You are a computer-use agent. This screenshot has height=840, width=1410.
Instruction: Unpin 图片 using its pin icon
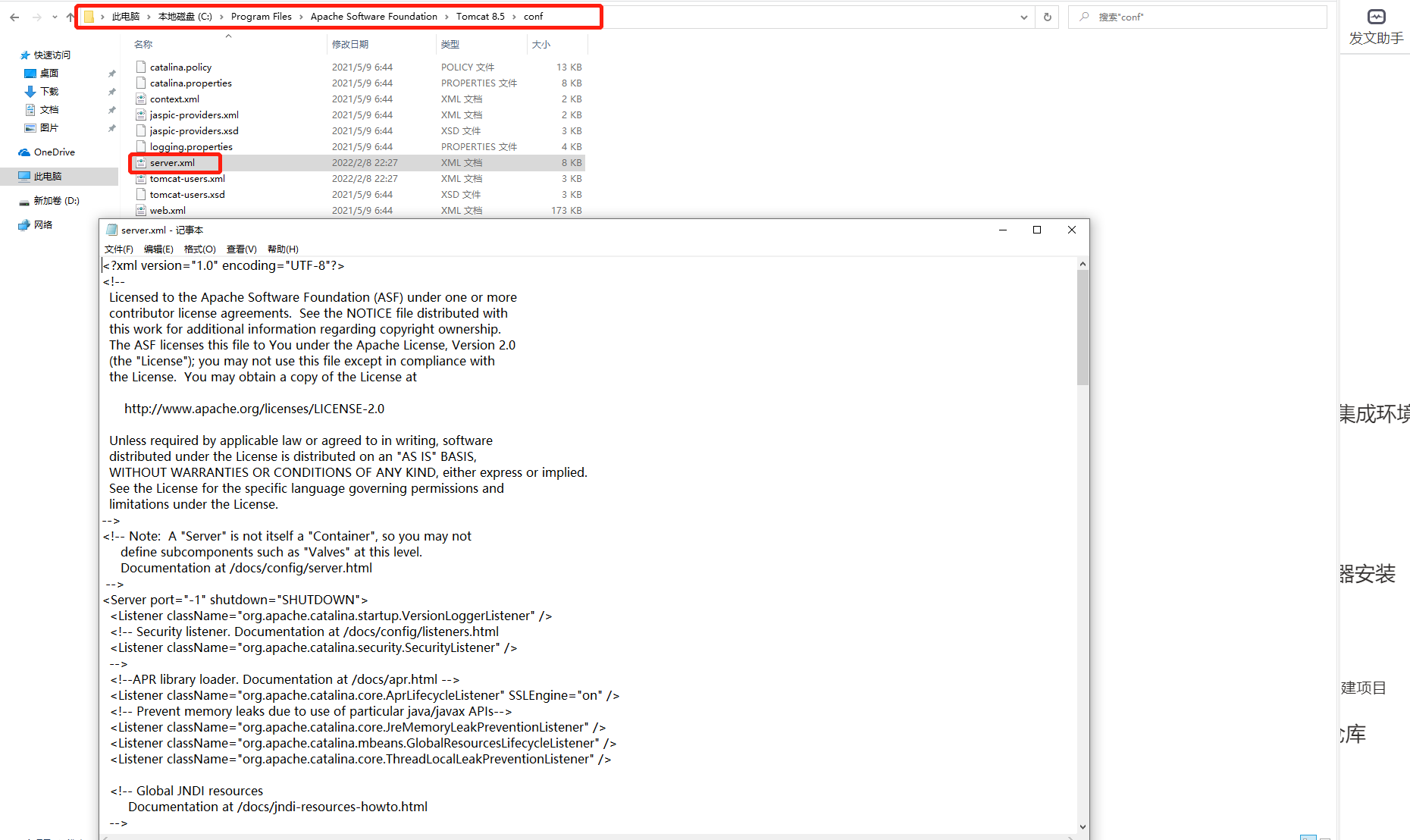coord(112,128)
